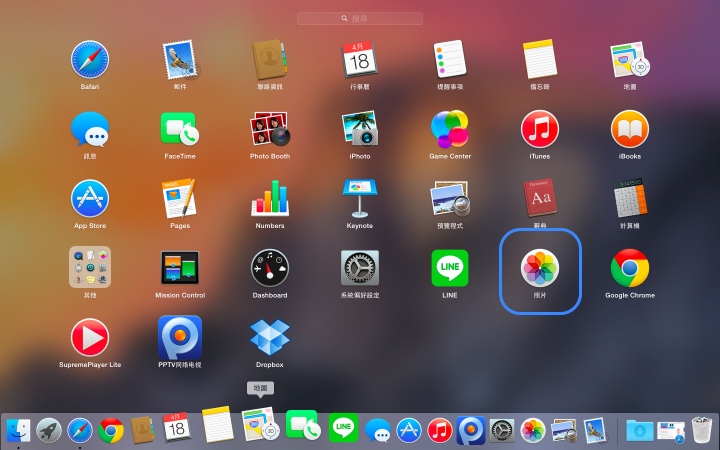Image resolution: width=720 pixels, height=450 pixels.
Task: Open FaceTime from the Dock
Action: point(303,425)
